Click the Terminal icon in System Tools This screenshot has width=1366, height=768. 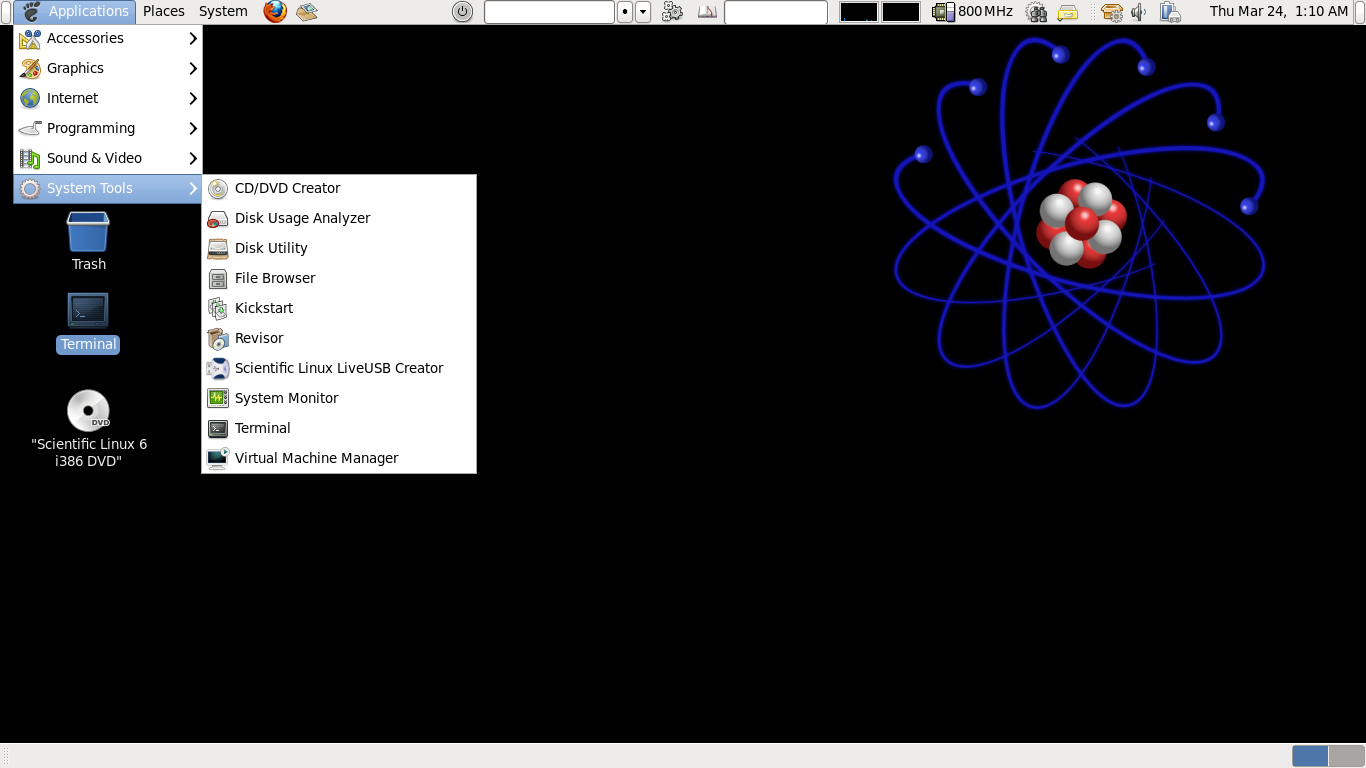218,428
